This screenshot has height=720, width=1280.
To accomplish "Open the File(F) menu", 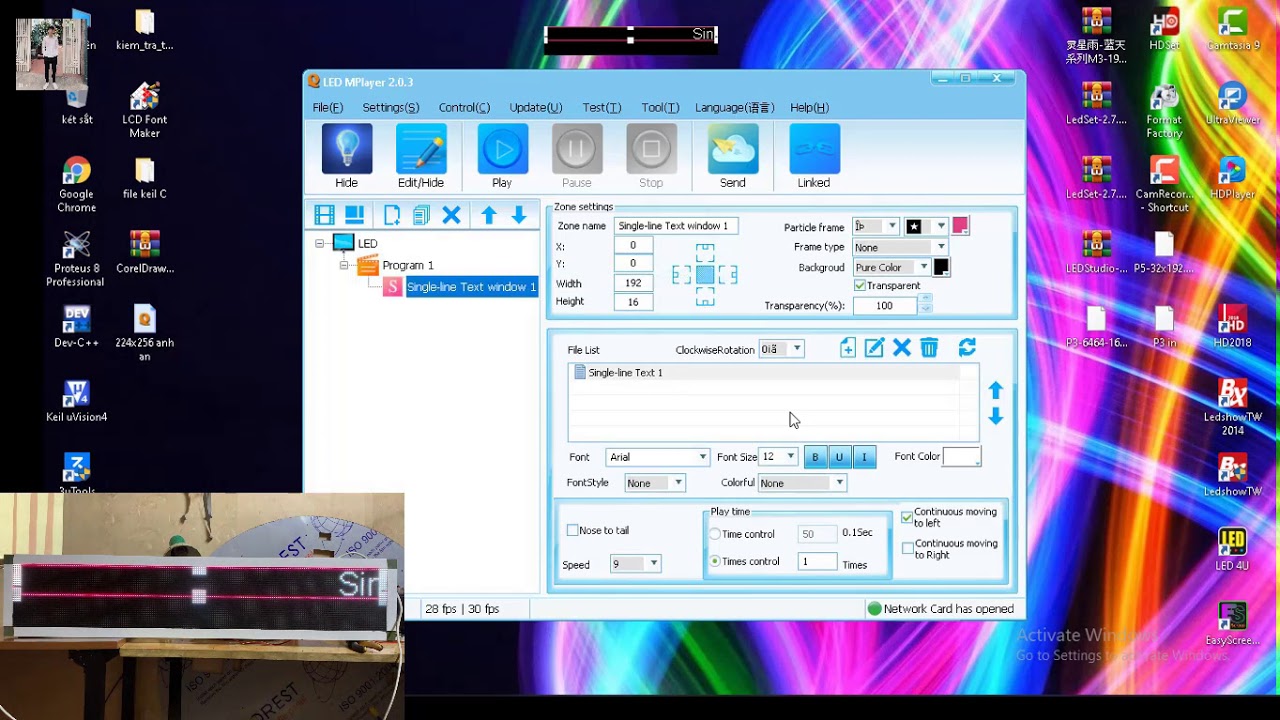I will click(328, 108).
